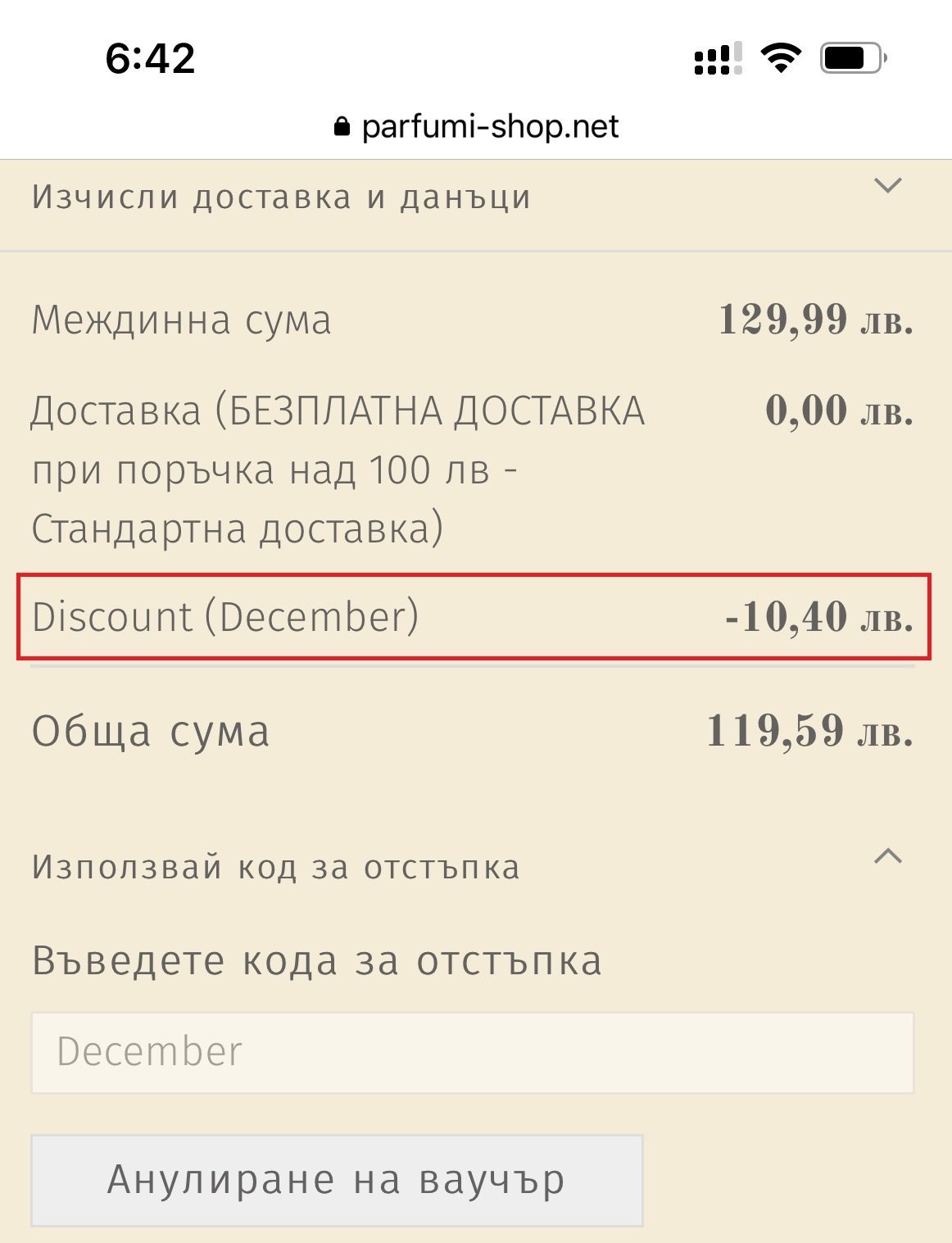
Task: Tap the battery indicator icon
Action: tap(854, 58)
